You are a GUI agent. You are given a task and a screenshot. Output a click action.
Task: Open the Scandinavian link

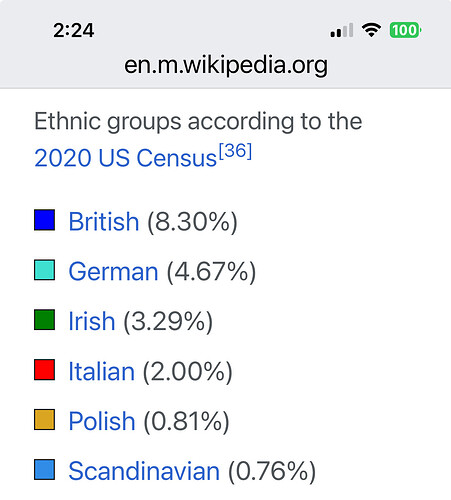144,471
